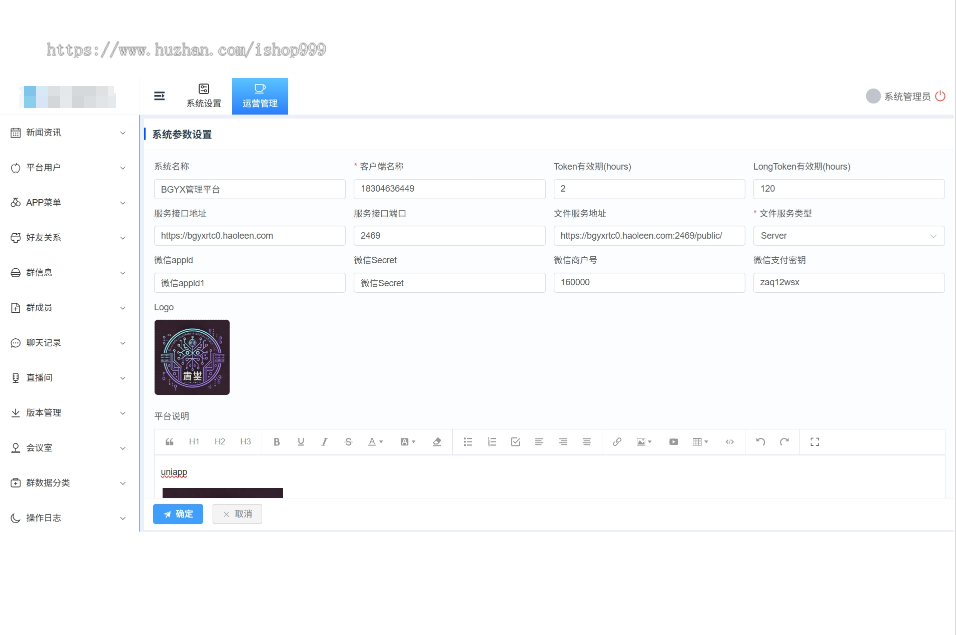Redo last editor change

pyautogui.click(x=784, y=442)
